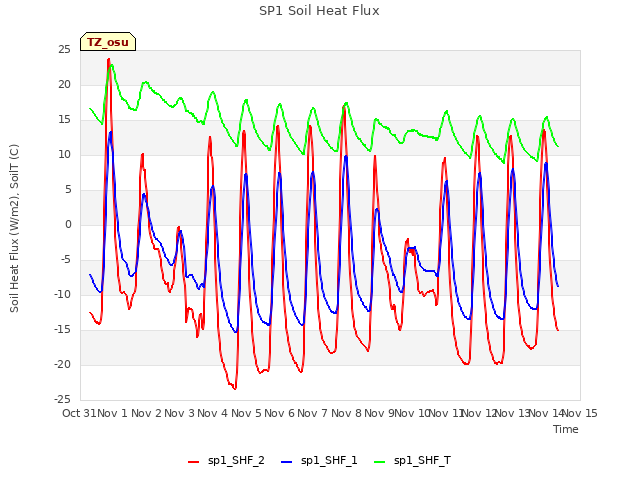Click the -10 y-axis tick label
The image size is (640, 480).
62,294
